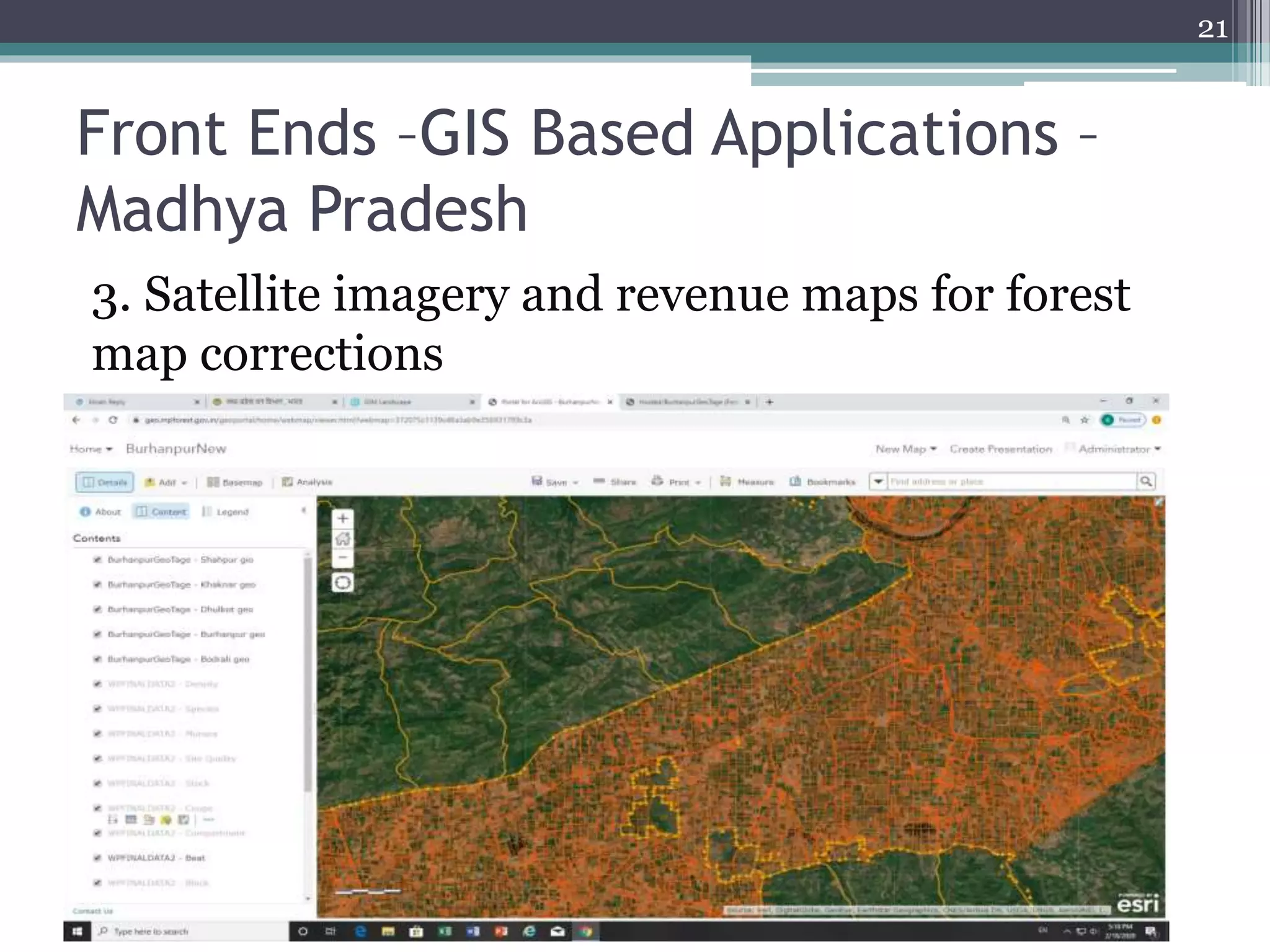Image resolution: width=1270 pixels, height=952 pixels.
Task: Click the Contact Us link
Action: click(x=92, y=910)
